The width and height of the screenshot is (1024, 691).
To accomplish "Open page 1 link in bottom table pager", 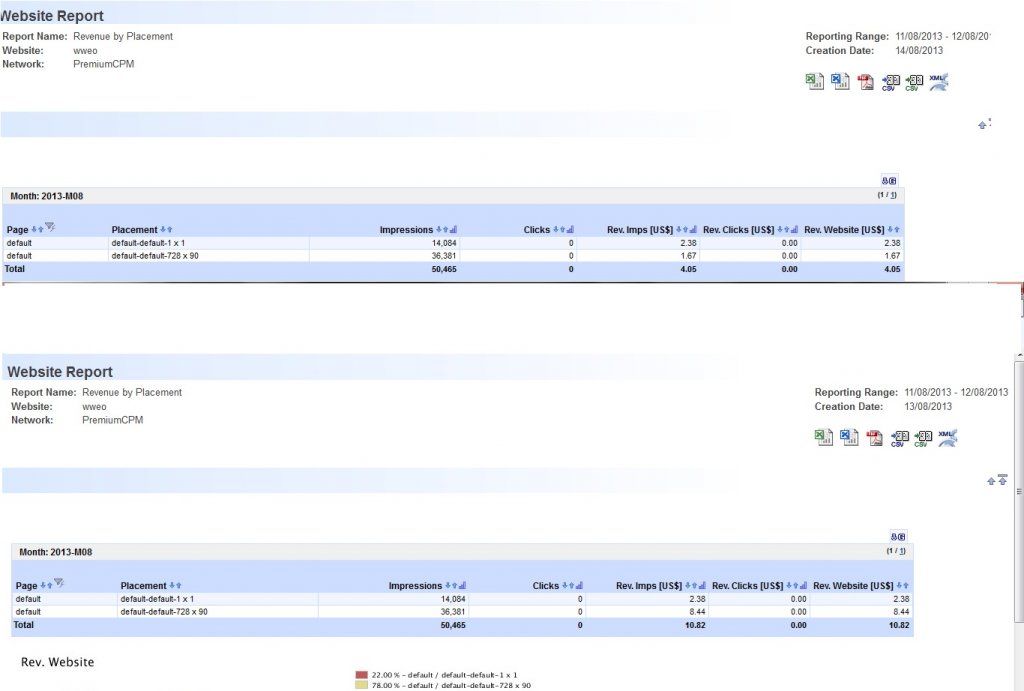I will [x=902, y=551].
